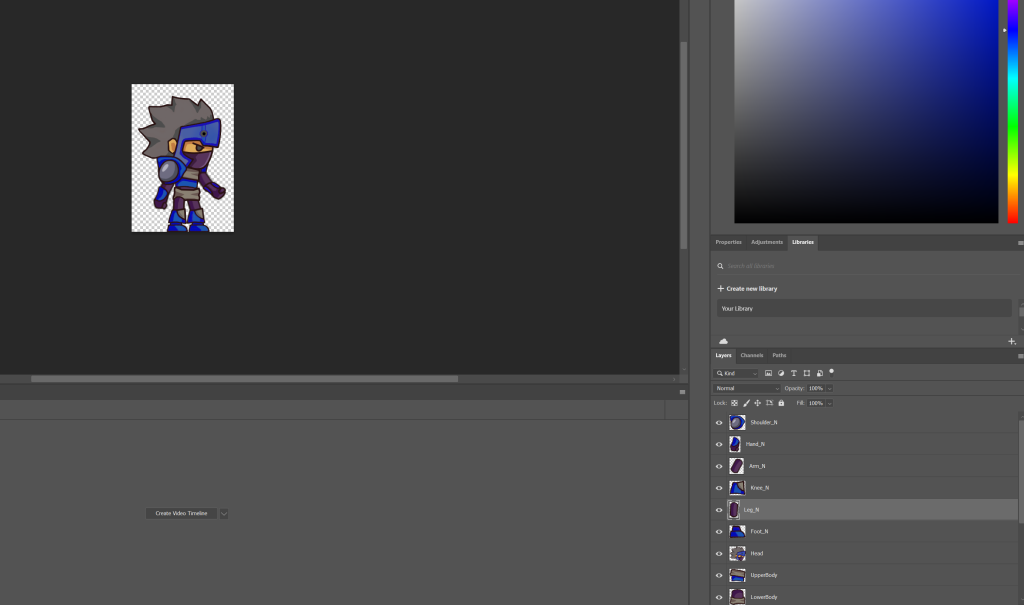The height and width of the screenshot is (605, 1024).
Task: Open the Creative Cloud sync icon
Action: (723, 341)
